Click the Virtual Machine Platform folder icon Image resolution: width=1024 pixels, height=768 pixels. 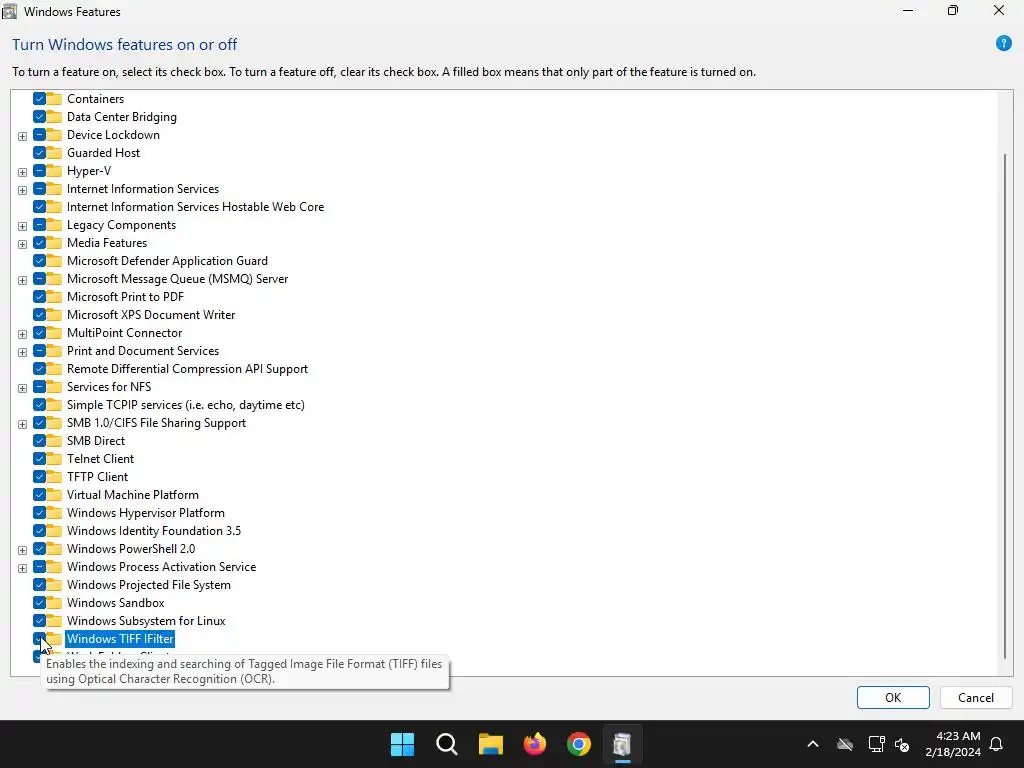click(x=54, y=495)
